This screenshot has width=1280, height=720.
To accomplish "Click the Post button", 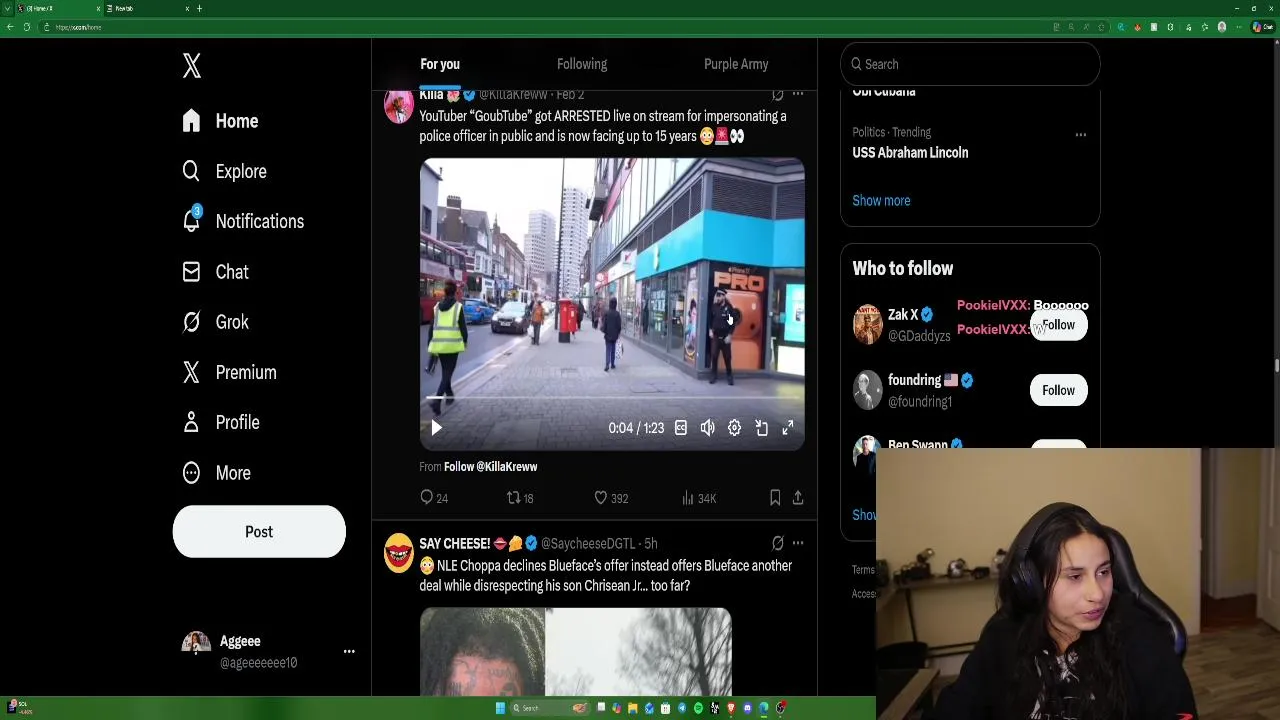I will pyautogui.click(x=259, y=532).
